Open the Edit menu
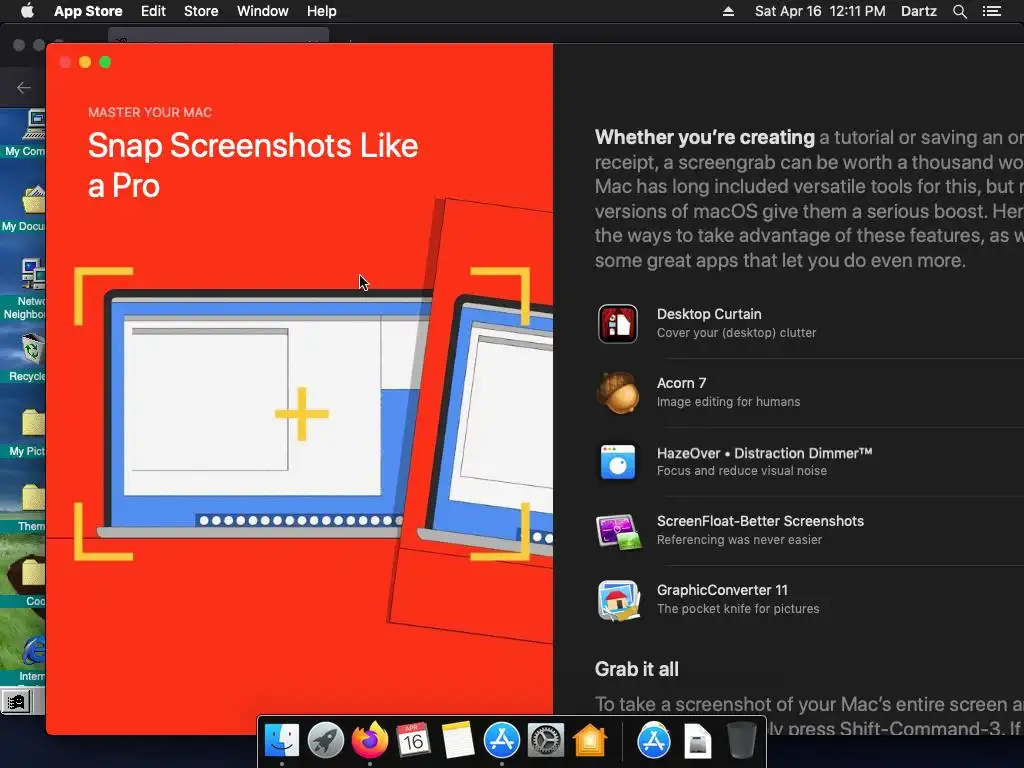 coord(153,11)
